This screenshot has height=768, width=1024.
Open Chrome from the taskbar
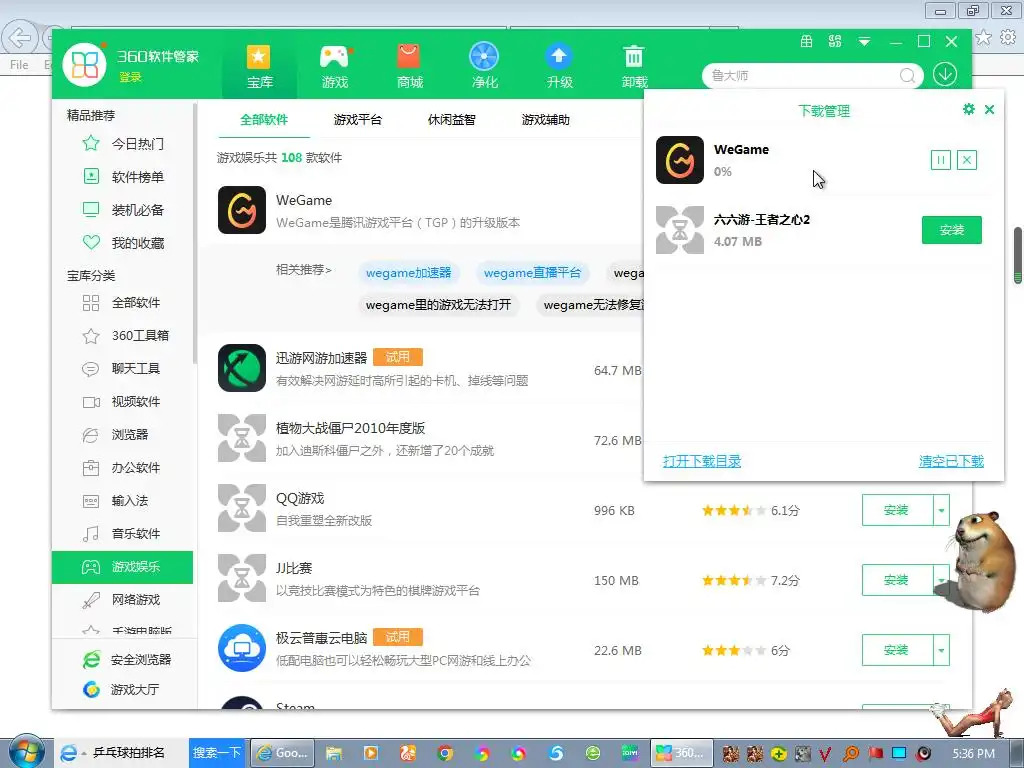tap(445, 753)
